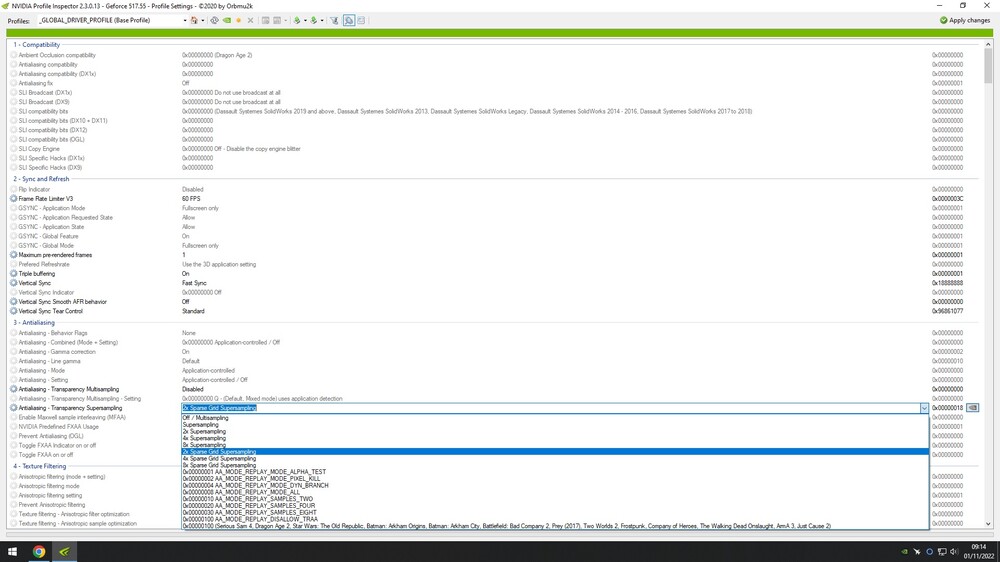
Task: Collapse the '4 - Texture Filtering' group
Action: [40, 466]
